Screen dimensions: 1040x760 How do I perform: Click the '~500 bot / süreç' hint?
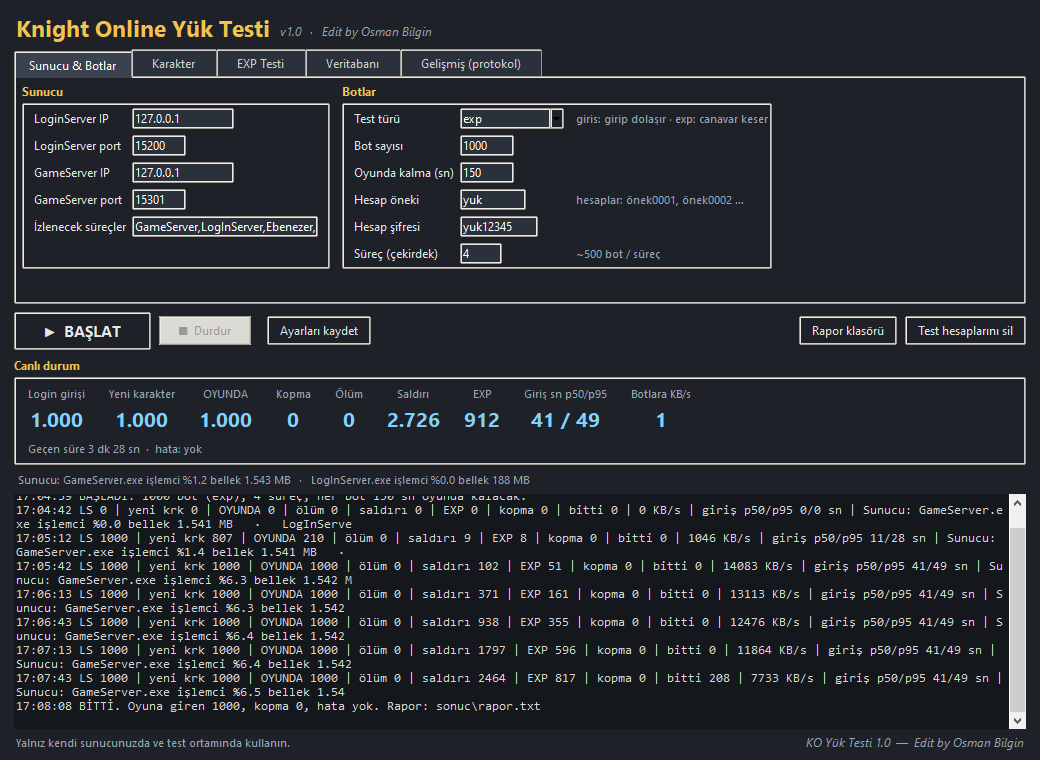[x=618, y=254]
